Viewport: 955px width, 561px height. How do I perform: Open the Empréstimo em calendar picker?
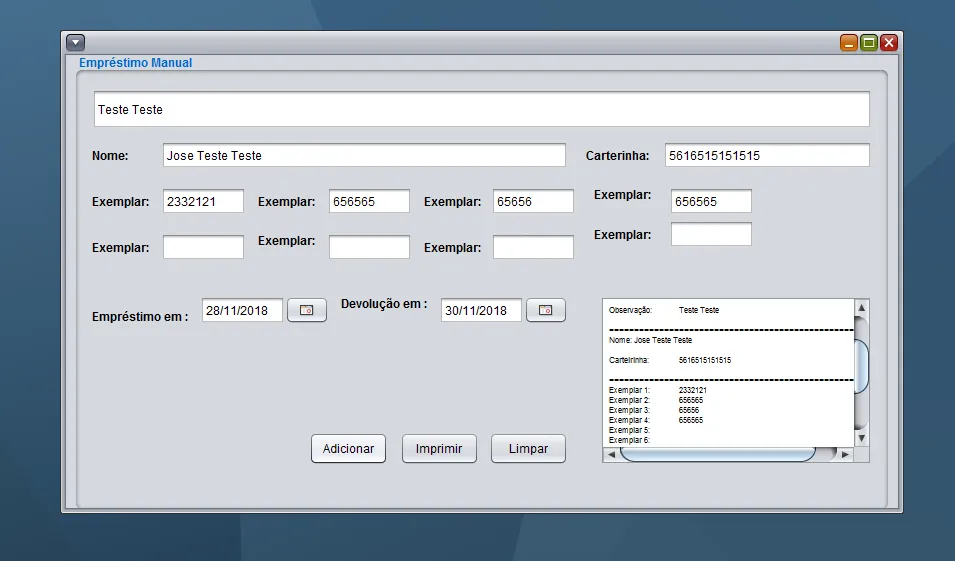307,311
